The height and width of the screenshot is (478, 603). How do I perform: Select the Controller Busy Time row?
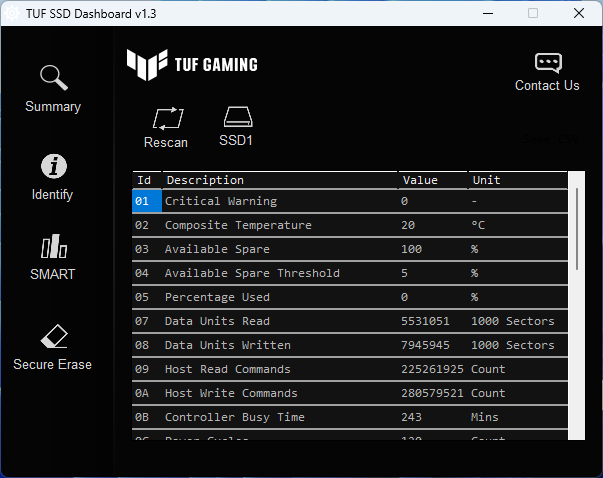[350, 417]
